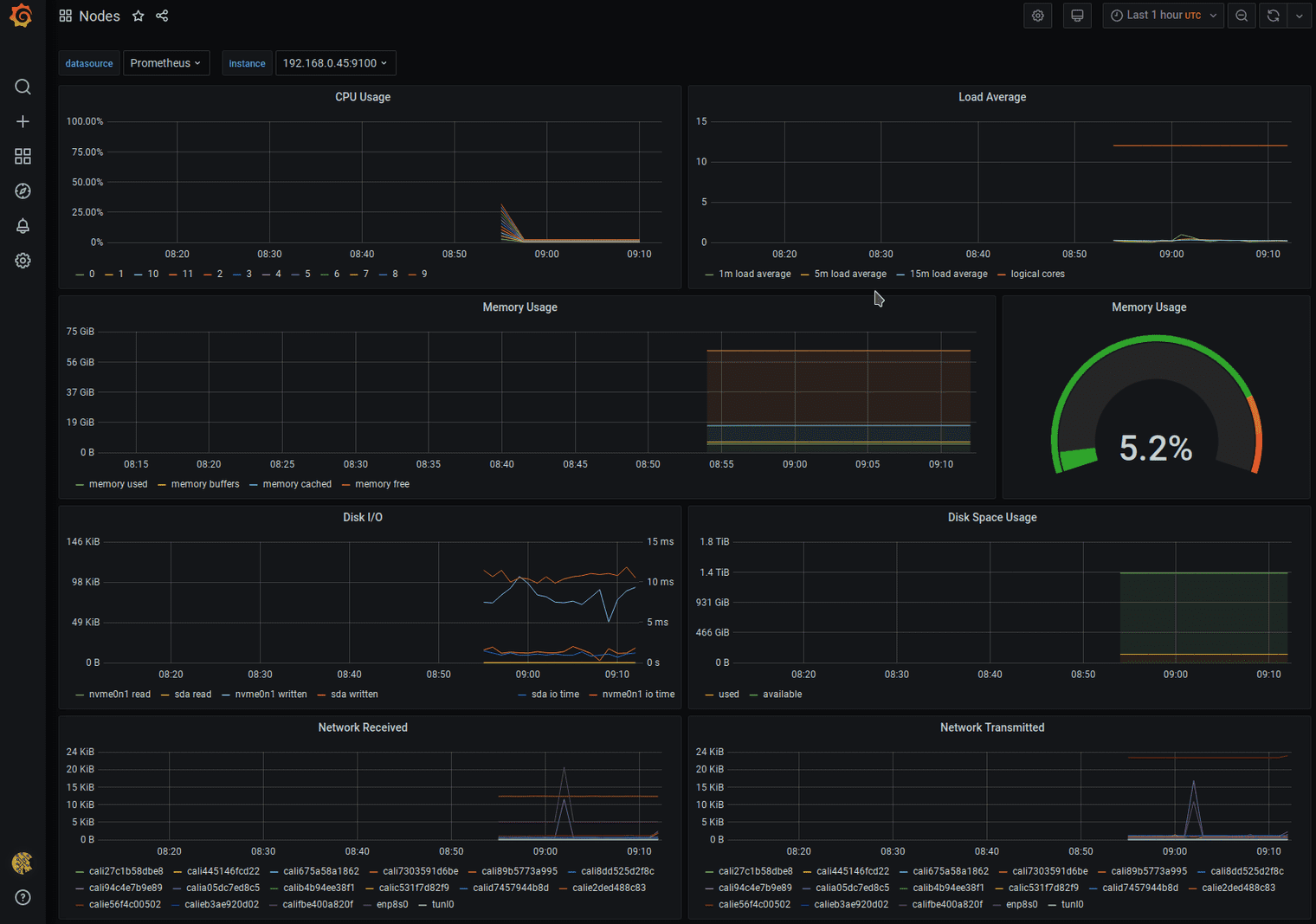Open dashboard search from the sidebar
The height and width of the screenshot is (924, 1316).
(23, 87)
